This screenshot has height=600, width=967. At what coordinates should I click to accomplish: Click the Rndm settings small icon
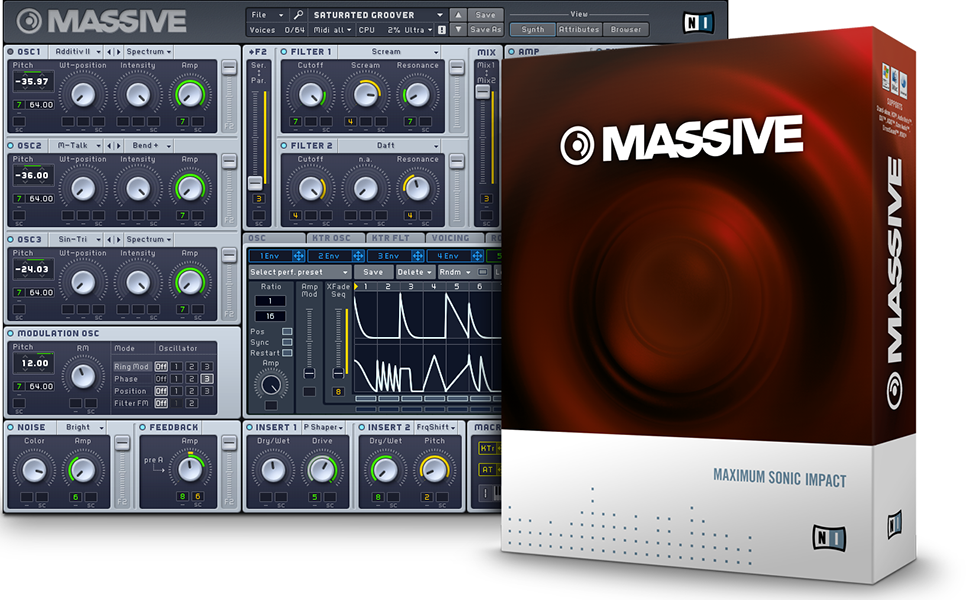coord(483,272)
